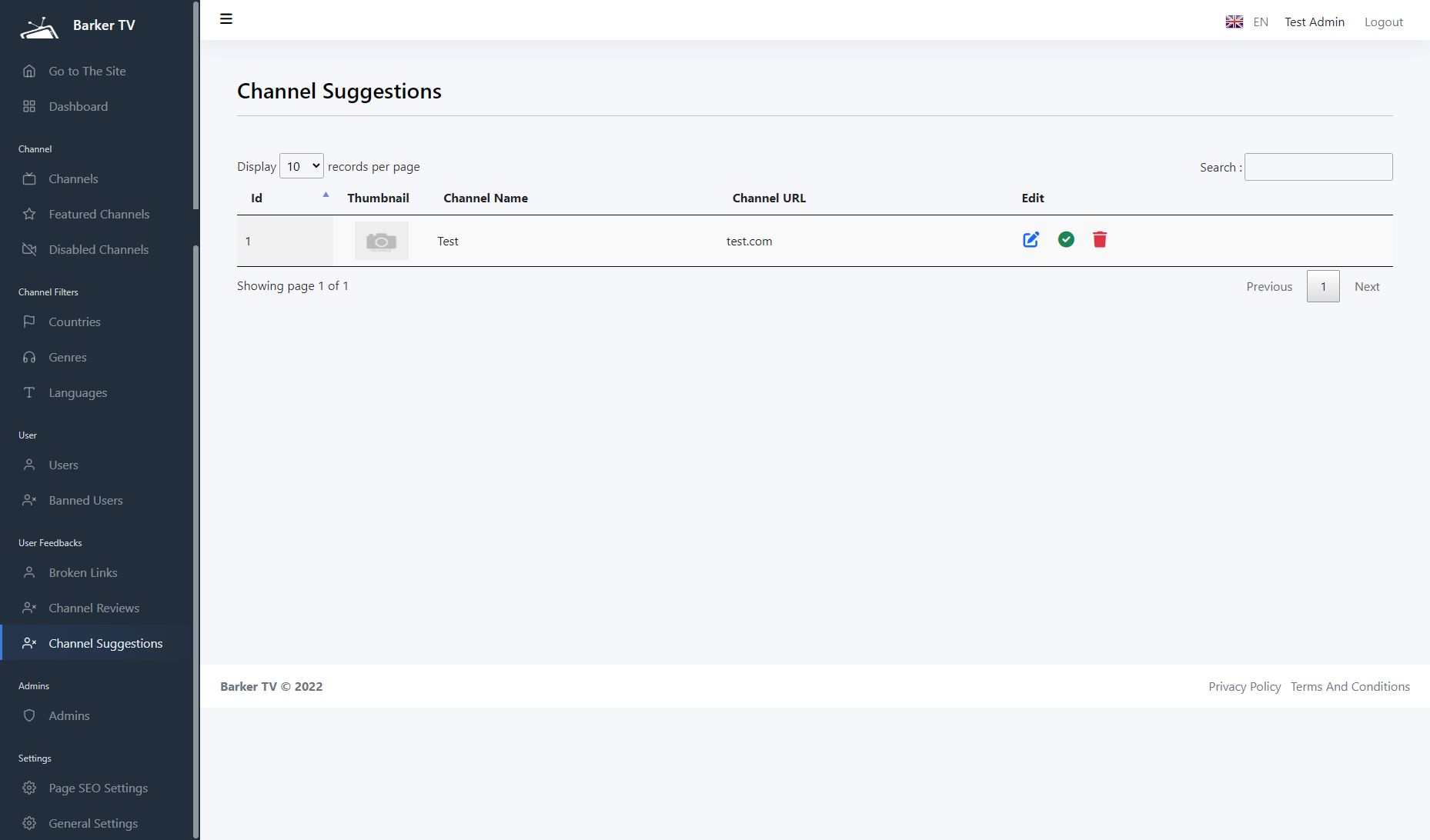1430x840 pixels.
Task: Click the General Settings gear icon
Action: click(29, 823)
